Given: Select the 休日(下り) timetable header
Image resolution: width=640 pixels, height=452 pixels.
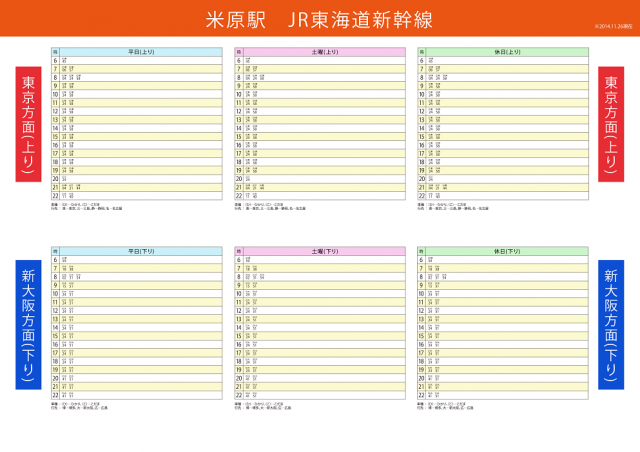Looking at the screenshot, I should [507, 251].
